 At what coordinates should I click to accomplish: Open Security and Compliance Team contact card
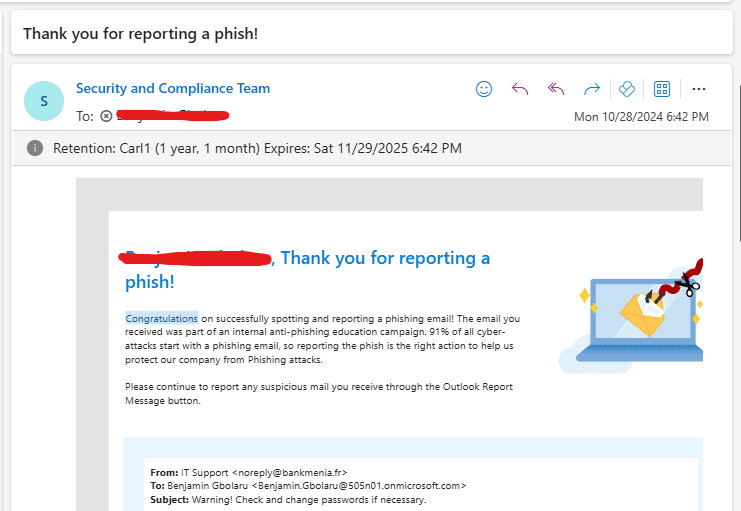coord(173,88)
